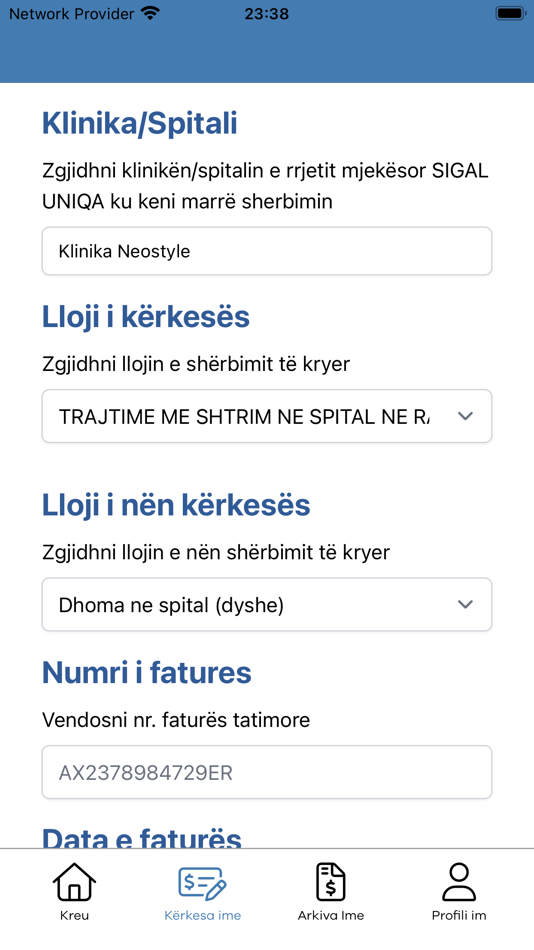Click the chevron beside Dhoma ne spital

click(x=465, y=604)
